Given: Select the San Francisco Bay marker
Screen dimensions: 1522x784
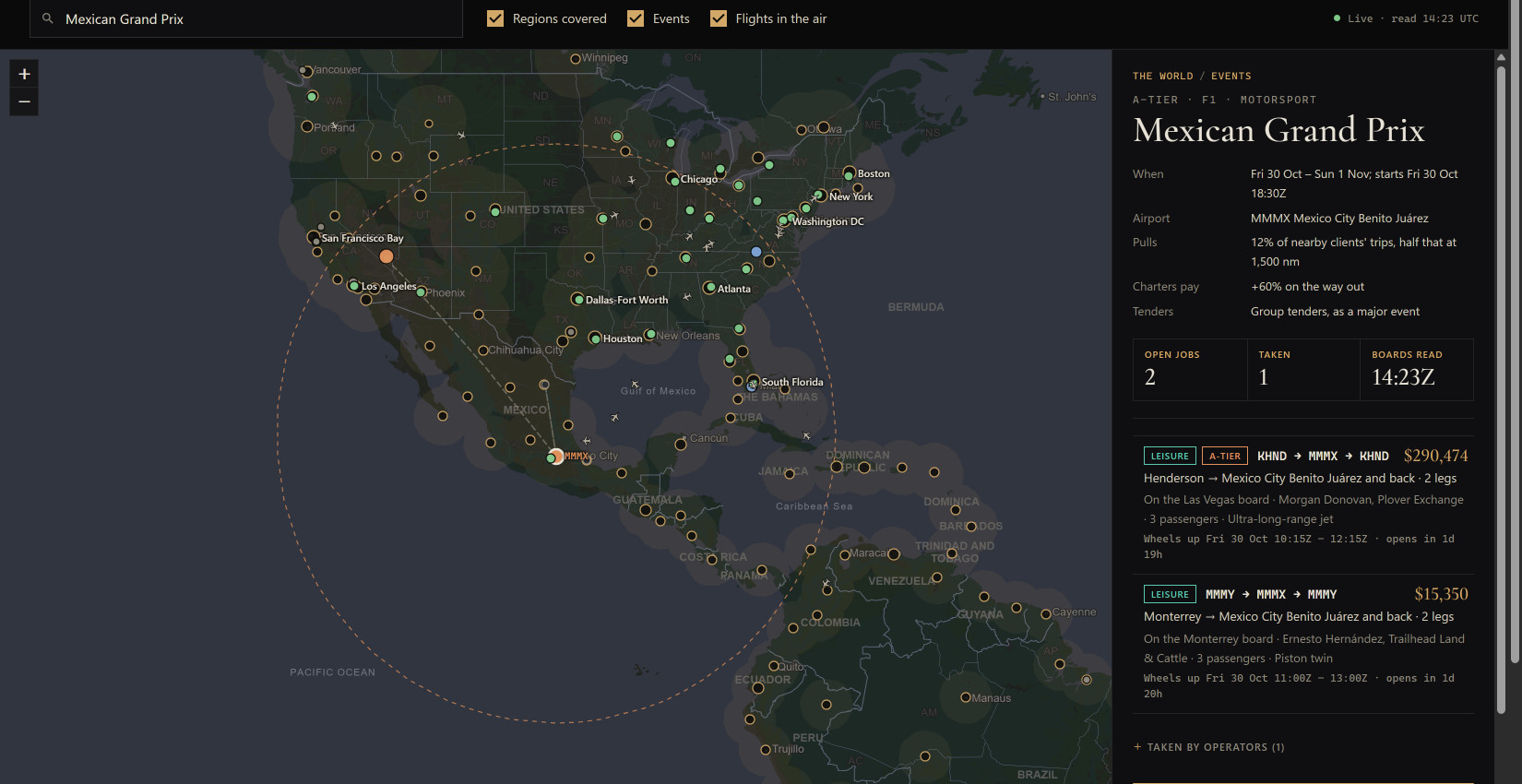Looking at the screenshot, I should click(314, 238).
